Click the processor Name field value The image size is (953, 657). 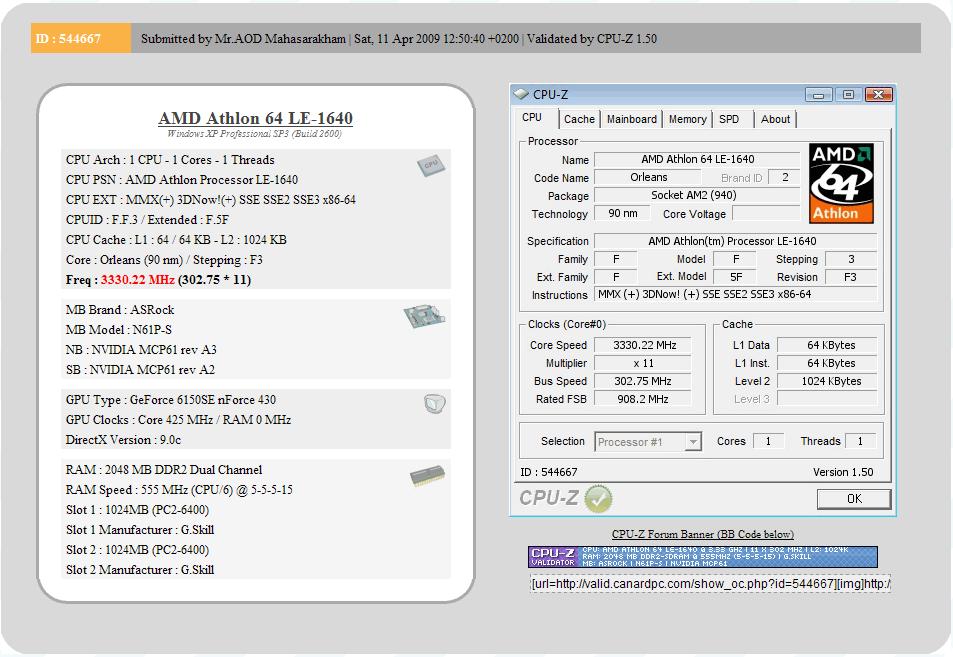pos(697,159)
